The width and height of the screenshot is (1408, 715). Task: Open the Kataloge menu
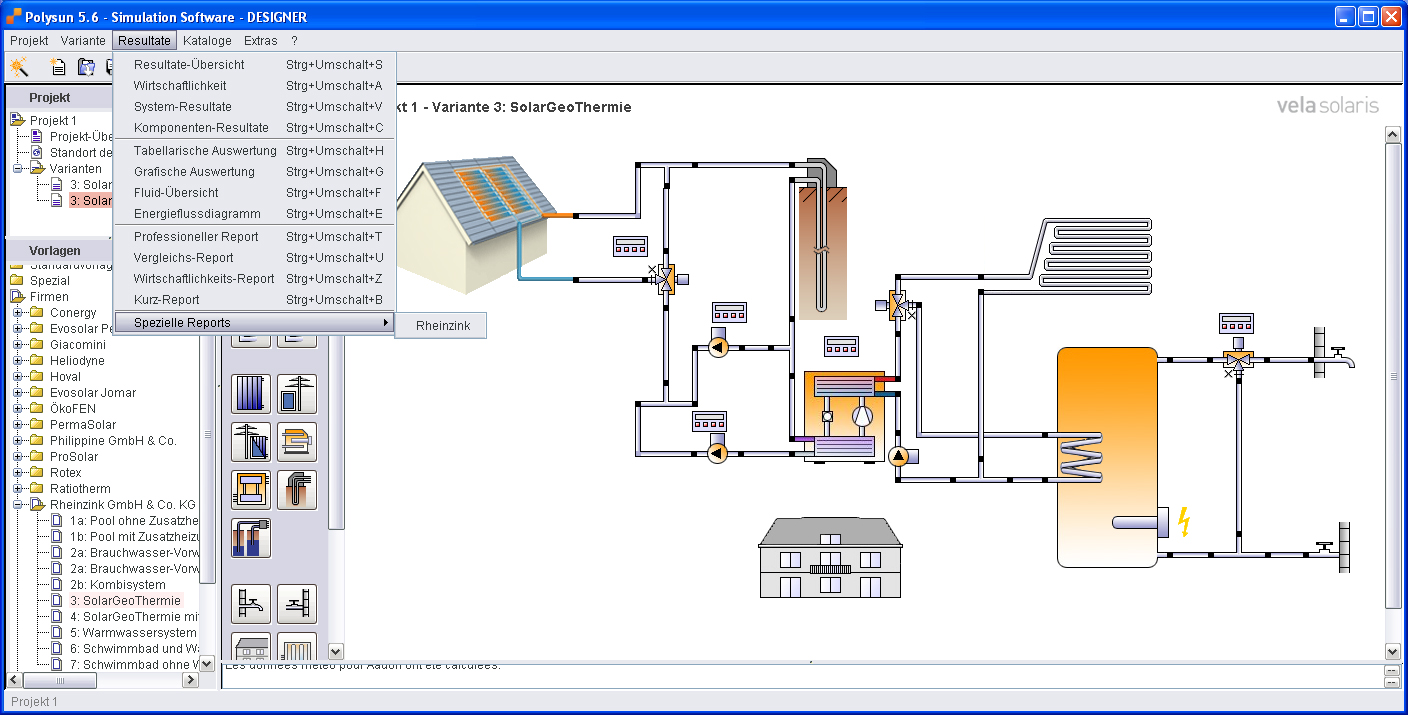click(207, 41)
